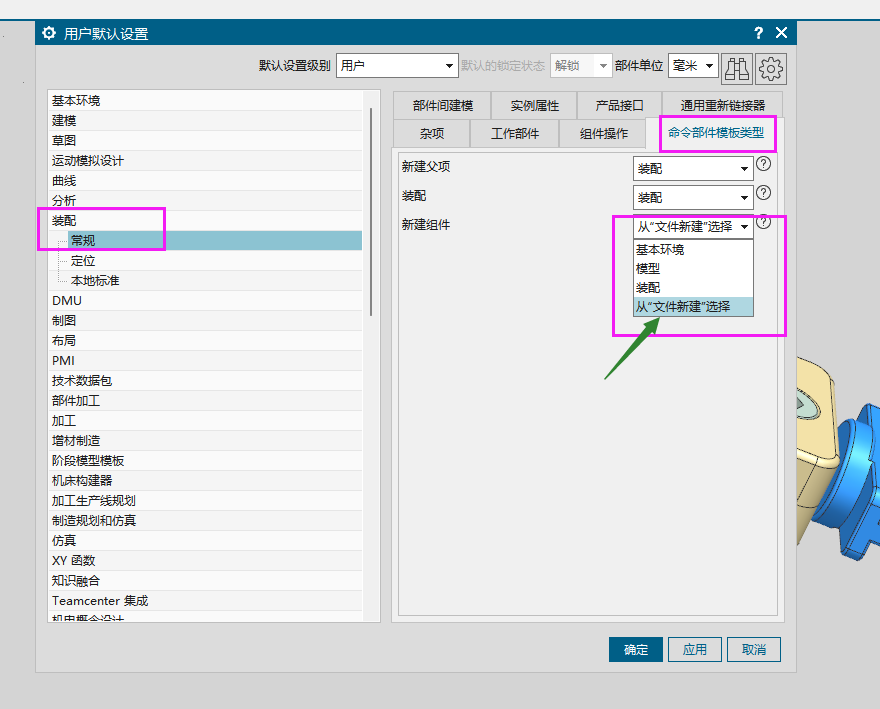
Task: Switch to the 组件操作 tab
Action: pyautogui.click(x=603, y=134)
